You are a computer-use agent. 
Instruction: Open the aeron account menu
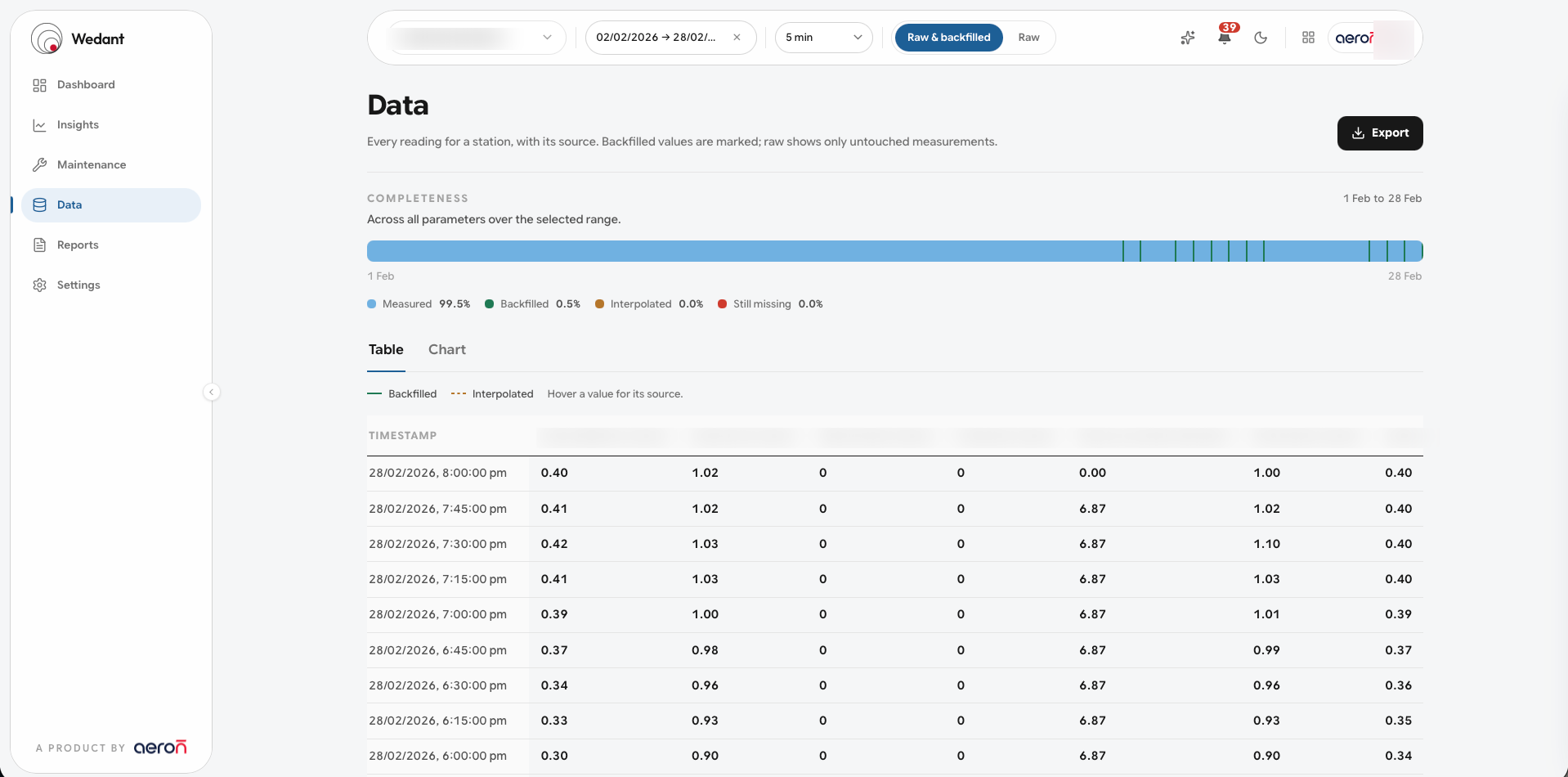click(1372, 38)
